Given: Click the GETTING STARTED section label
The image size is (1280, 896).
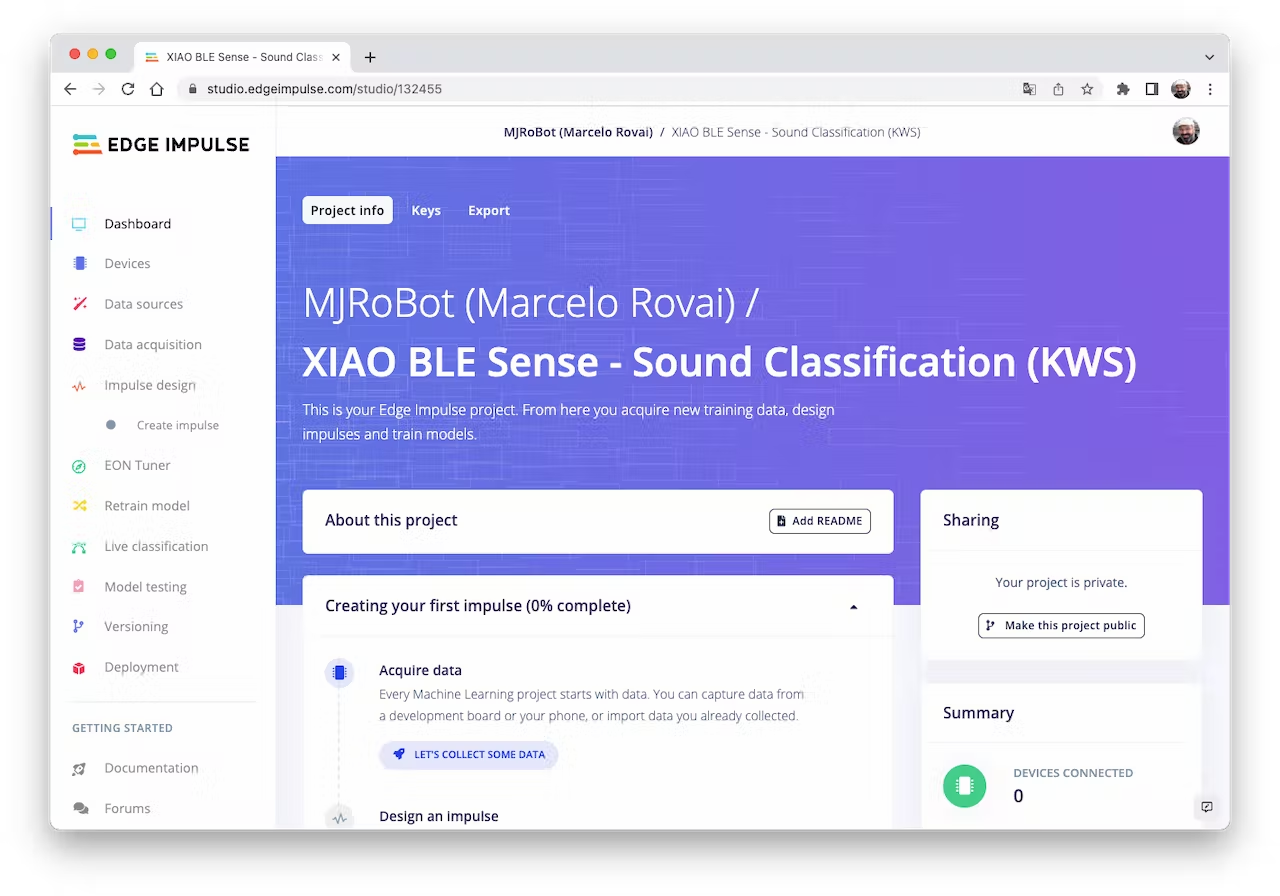Looking at the screenshot, I should pos(122,728).
